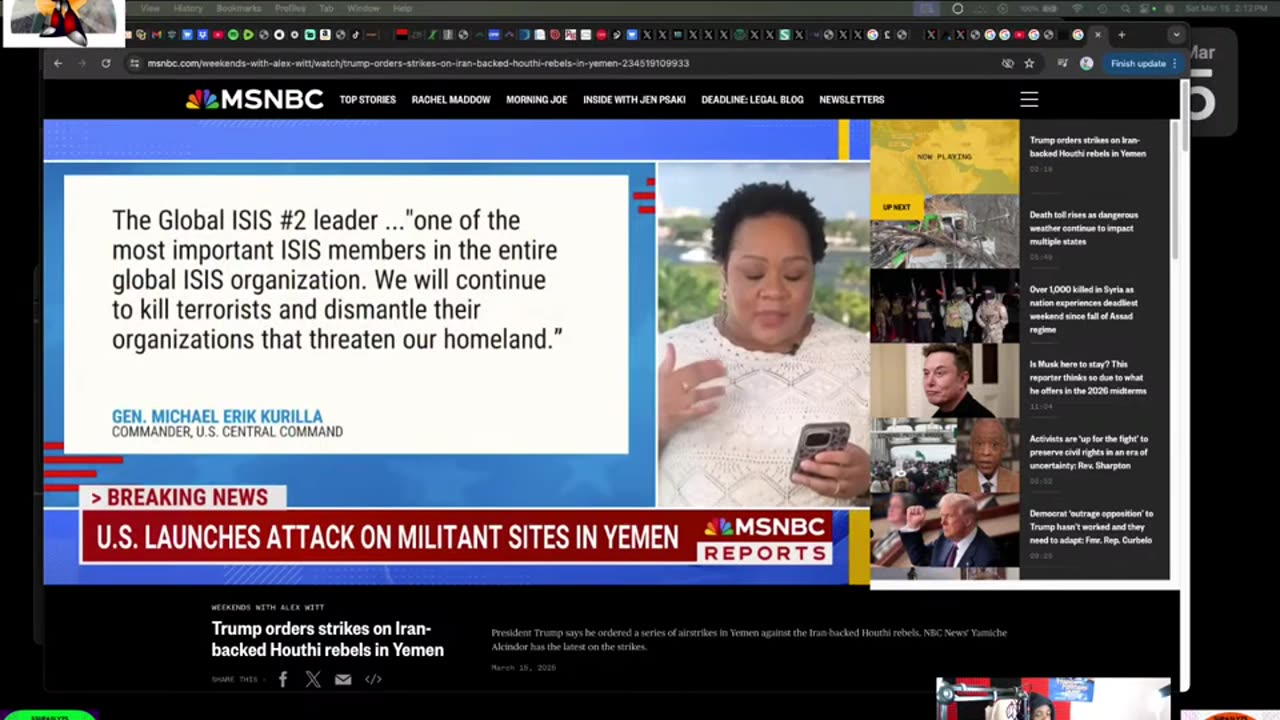Click the Finish update button

point(1143,63)
